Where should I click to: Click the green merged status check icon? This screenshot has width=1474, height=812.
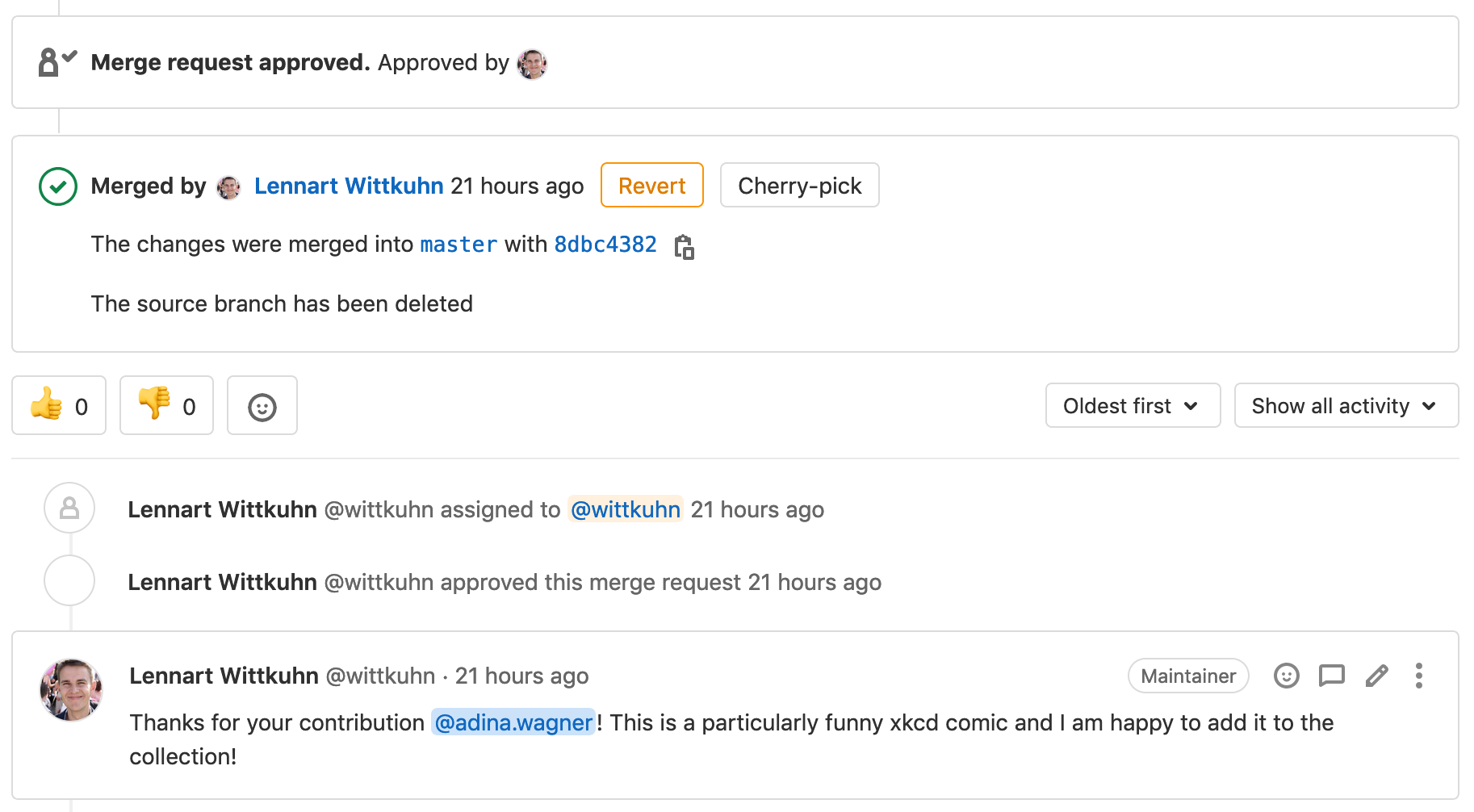click(x=58, y=186)
